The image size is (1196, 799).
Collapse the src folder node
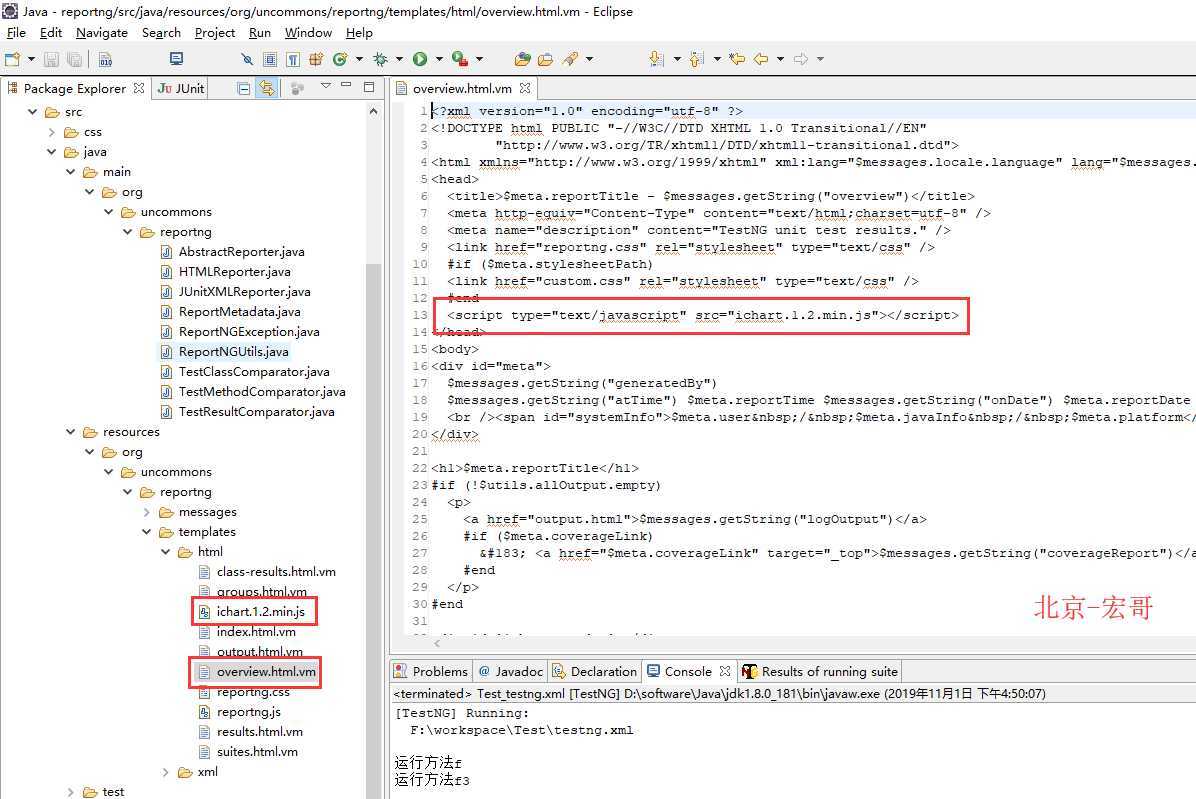32,112
